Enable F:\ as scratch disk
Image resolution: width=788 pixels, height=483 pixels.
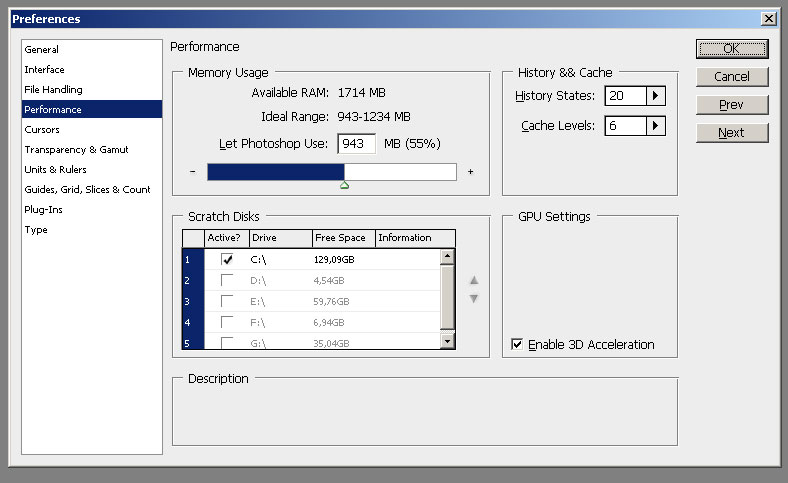[x=227, y=322]
